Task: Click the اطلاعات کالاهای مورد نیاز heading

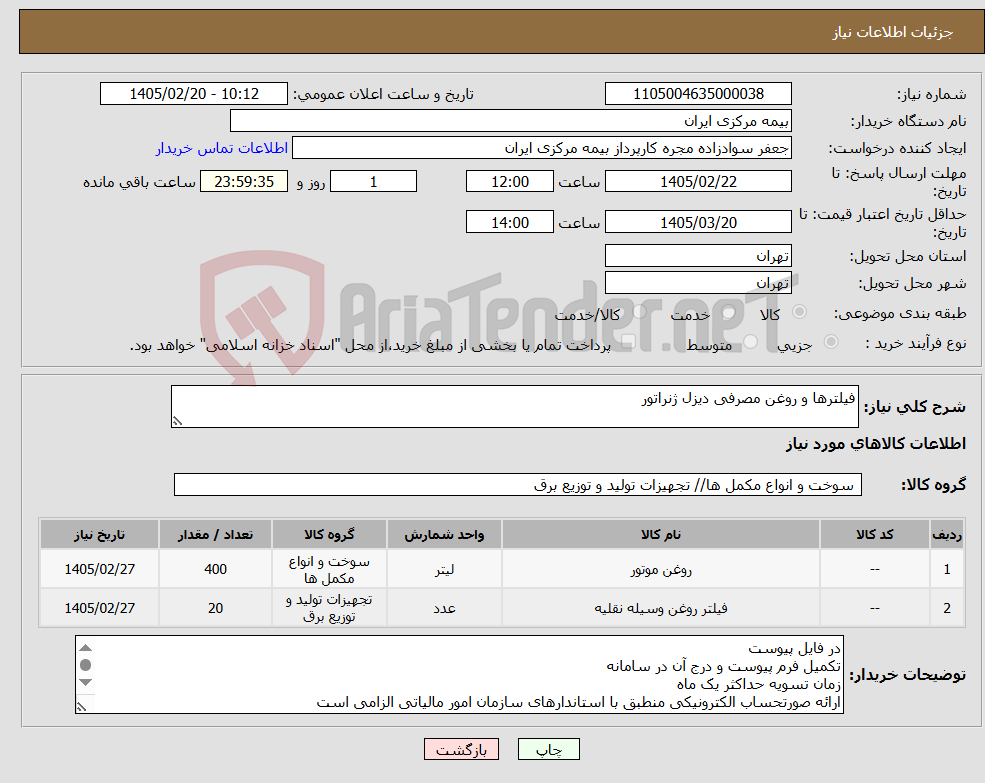Action: click(x=876, y=444)
